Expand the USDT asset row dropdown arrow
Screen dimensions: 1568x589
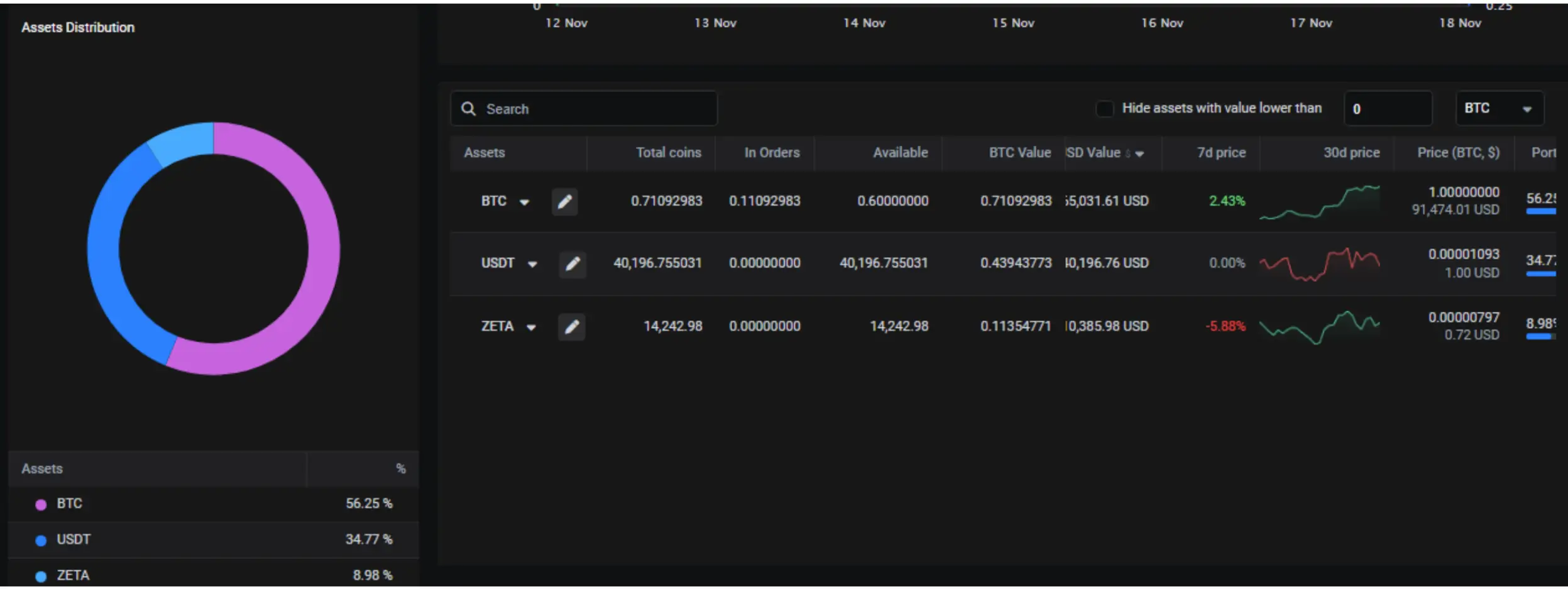click(x=532, y=264)
